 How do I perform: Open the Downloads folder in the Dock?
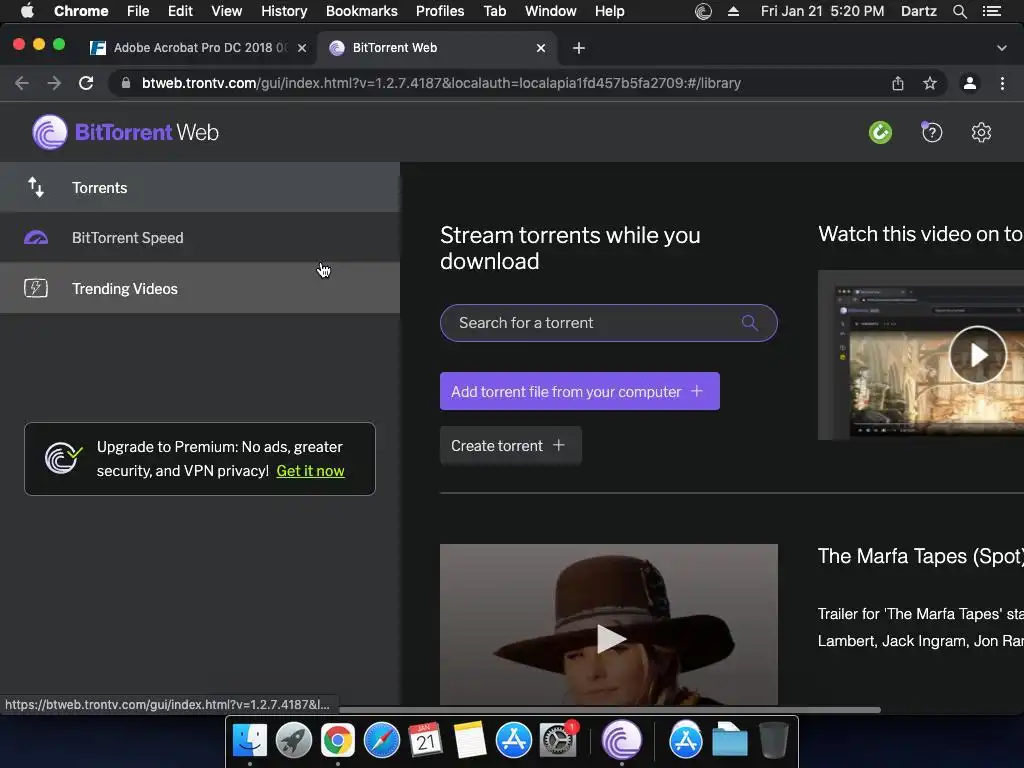tap(729, 740)
